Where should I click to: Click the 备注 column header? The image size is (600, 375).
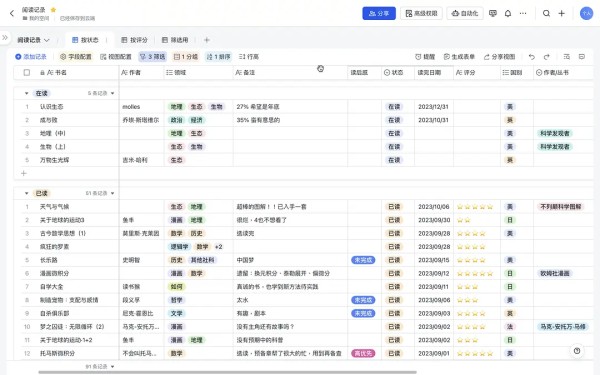click(x=290, y=72)
